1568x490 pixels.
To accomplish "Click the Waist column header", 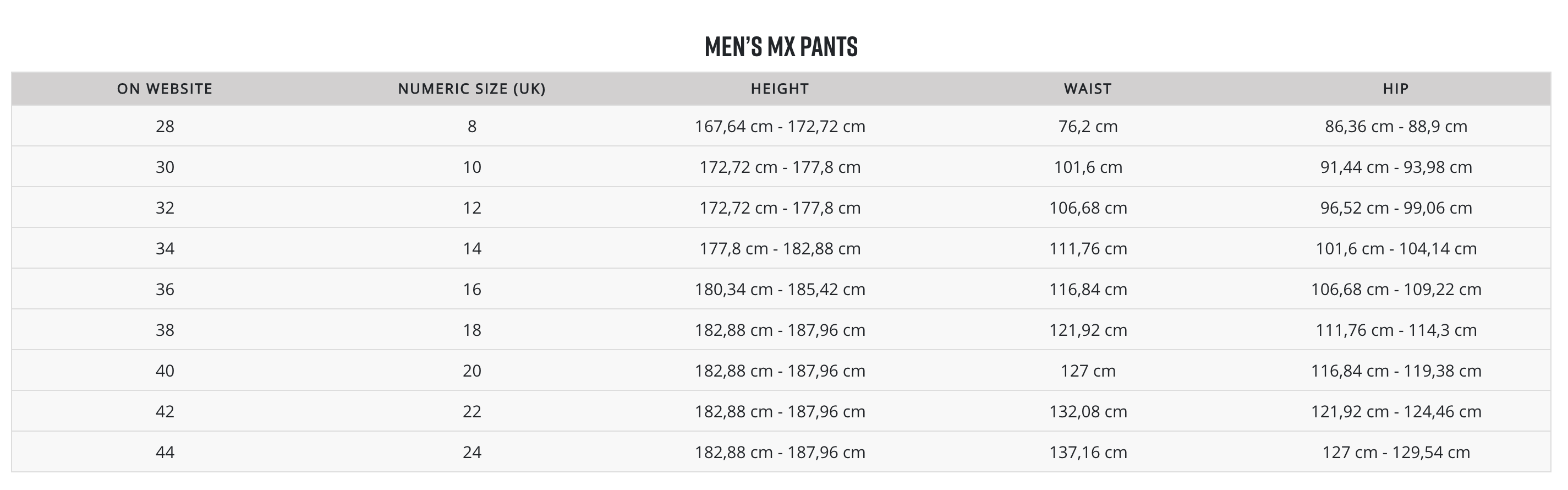I will tap(1088, 89).
